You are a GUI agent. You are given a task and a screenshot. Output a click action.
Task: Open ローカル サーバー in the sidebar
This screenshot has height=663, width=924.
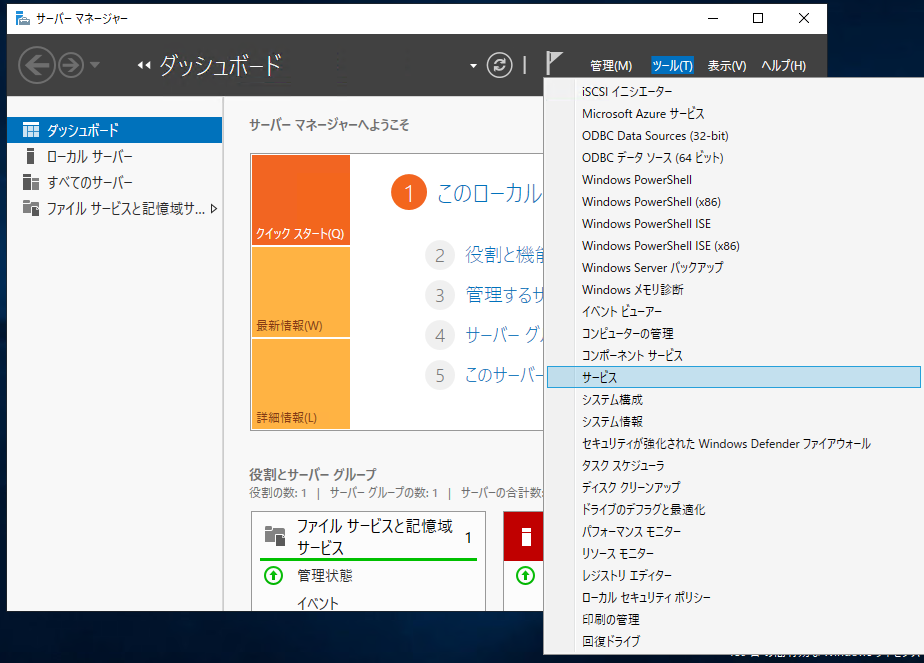click(x=60, y=154)
